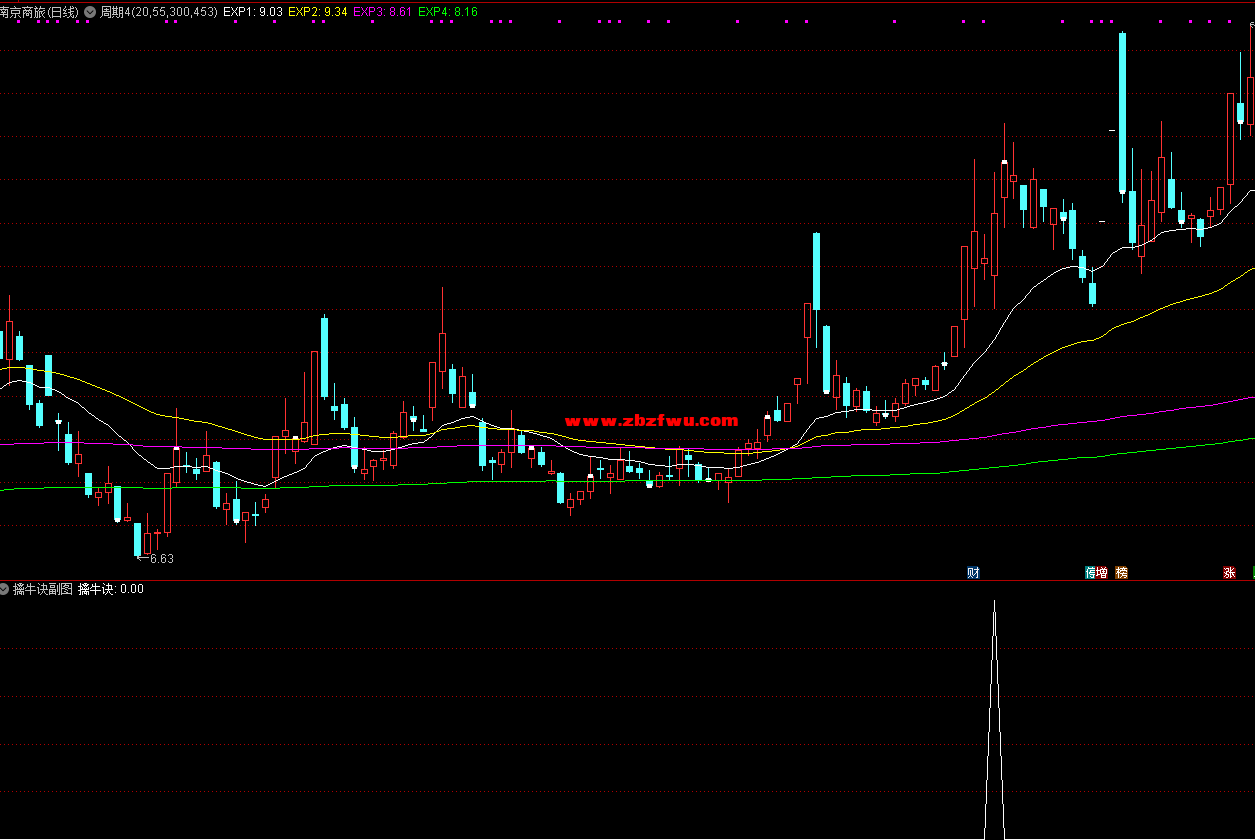The image size is (1255, 840).
Task: Select the EXP1: 9.03 readout
Action: pyautogui.click(x=253, y=12)
